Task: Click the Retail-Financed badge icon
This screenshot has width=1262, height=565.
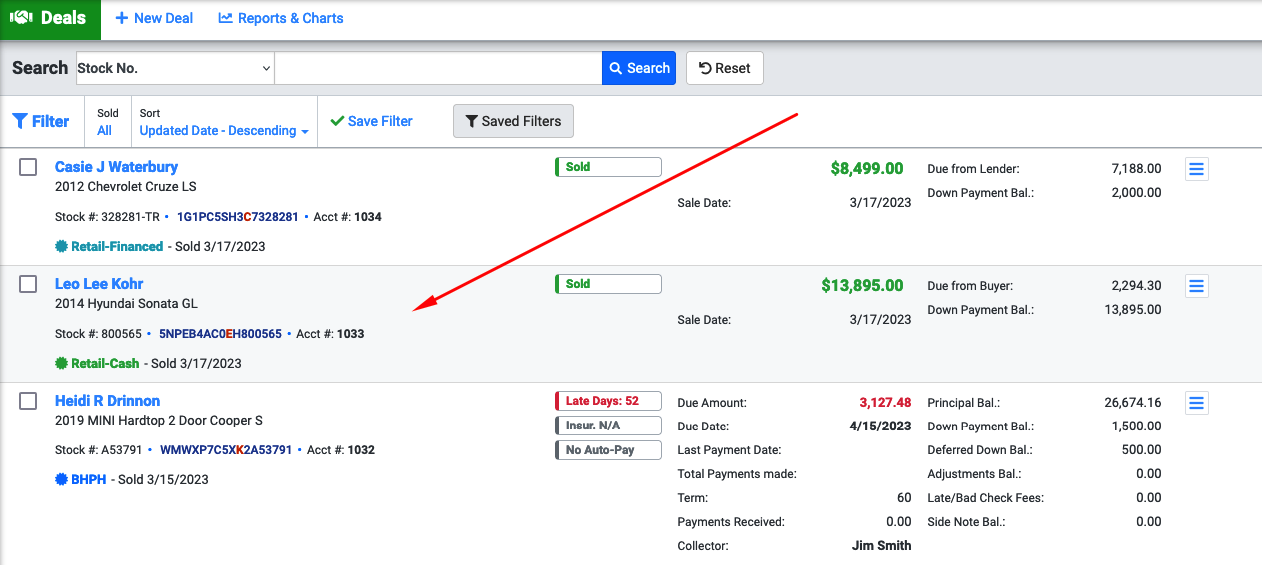Action: tap(62, 247)
